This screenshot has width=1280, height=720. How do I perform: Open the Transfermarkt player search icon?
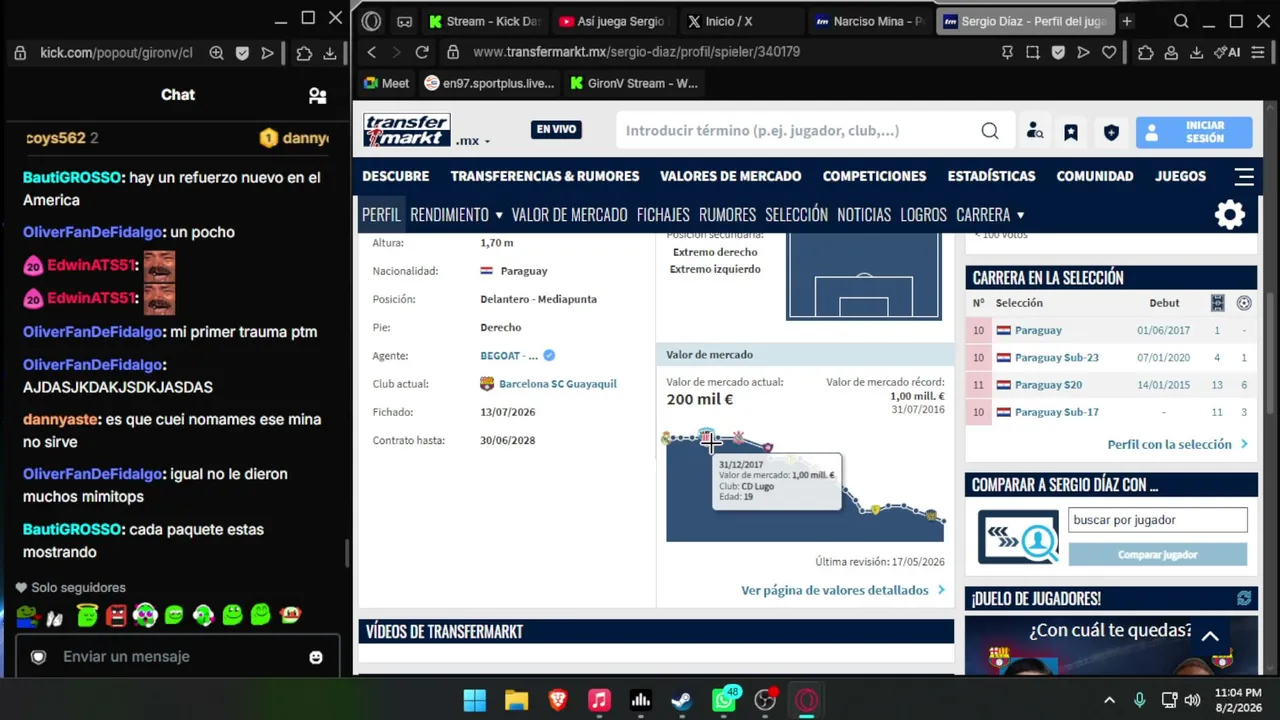(x=1035, y=131)
